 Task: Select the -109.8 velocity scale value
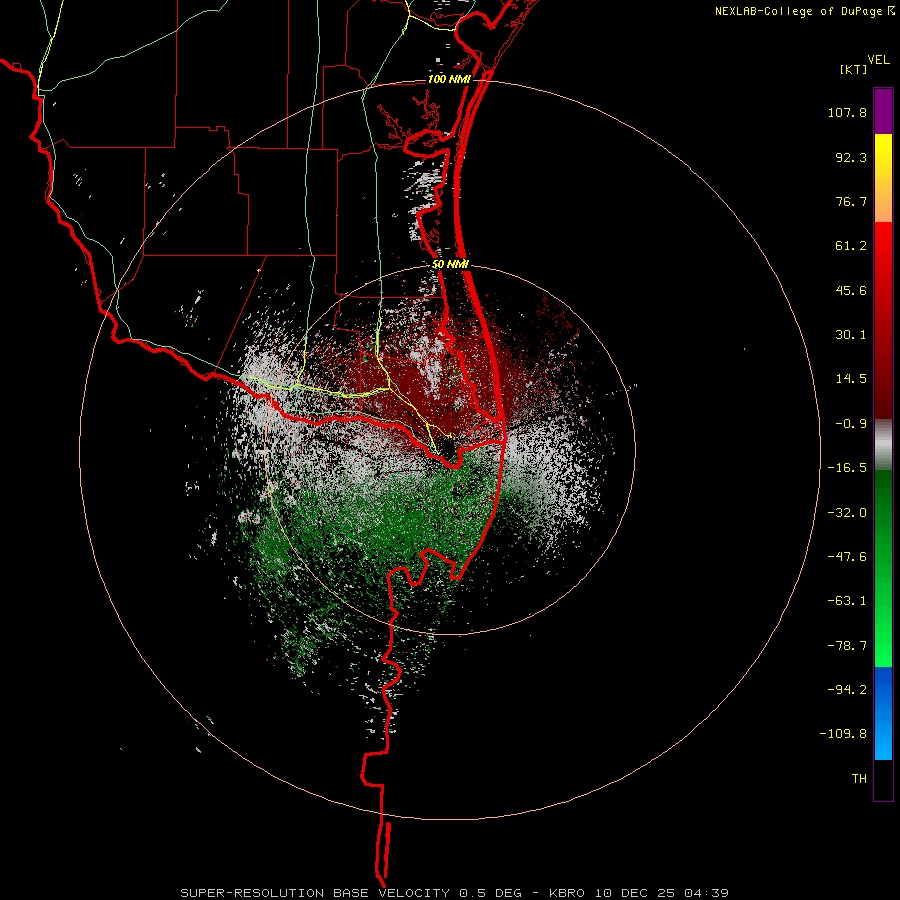(843, 734)
